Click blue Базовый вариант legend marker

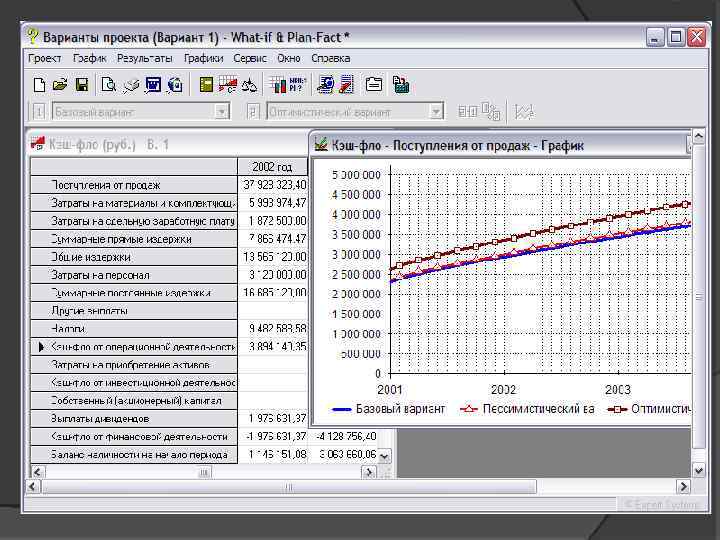341,409
